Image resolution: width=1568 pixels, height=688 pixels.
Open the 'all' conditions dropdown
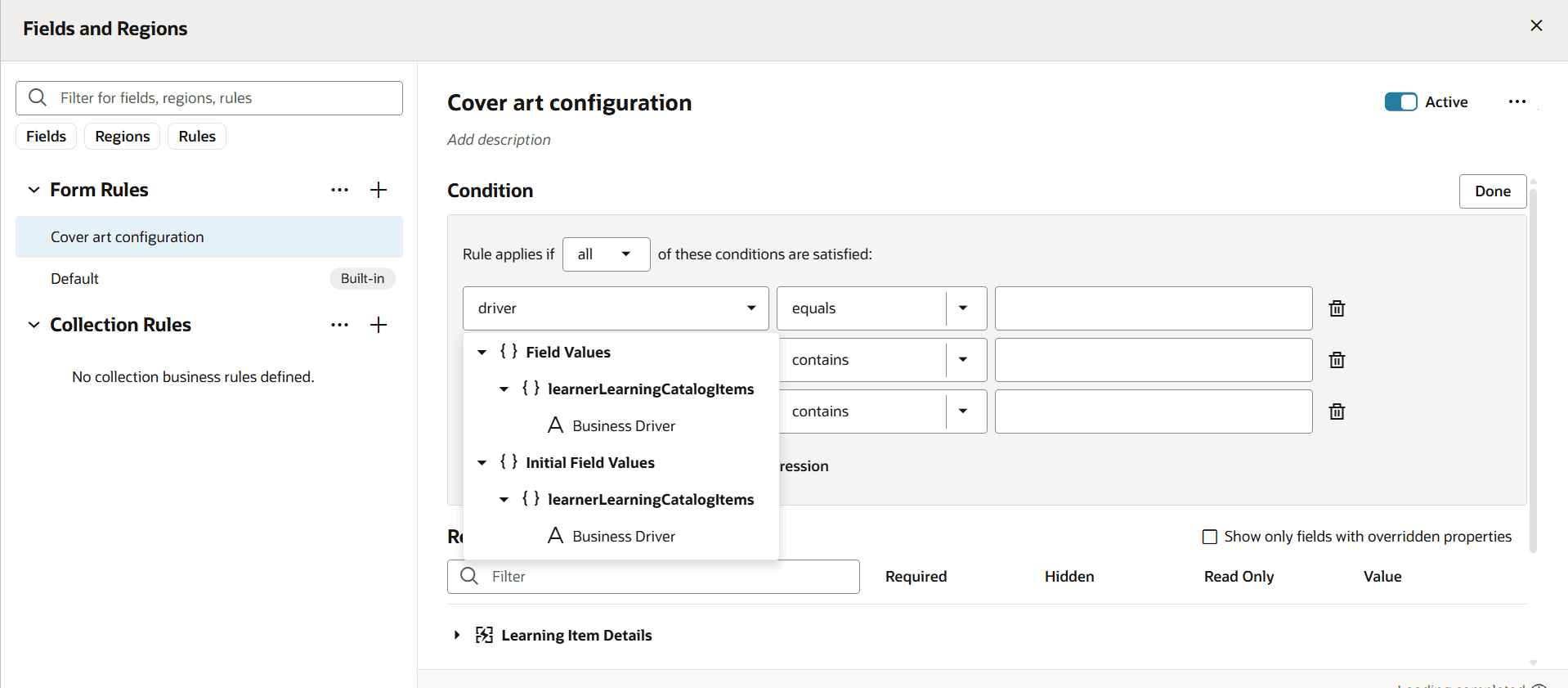click(x=606, y=254)
